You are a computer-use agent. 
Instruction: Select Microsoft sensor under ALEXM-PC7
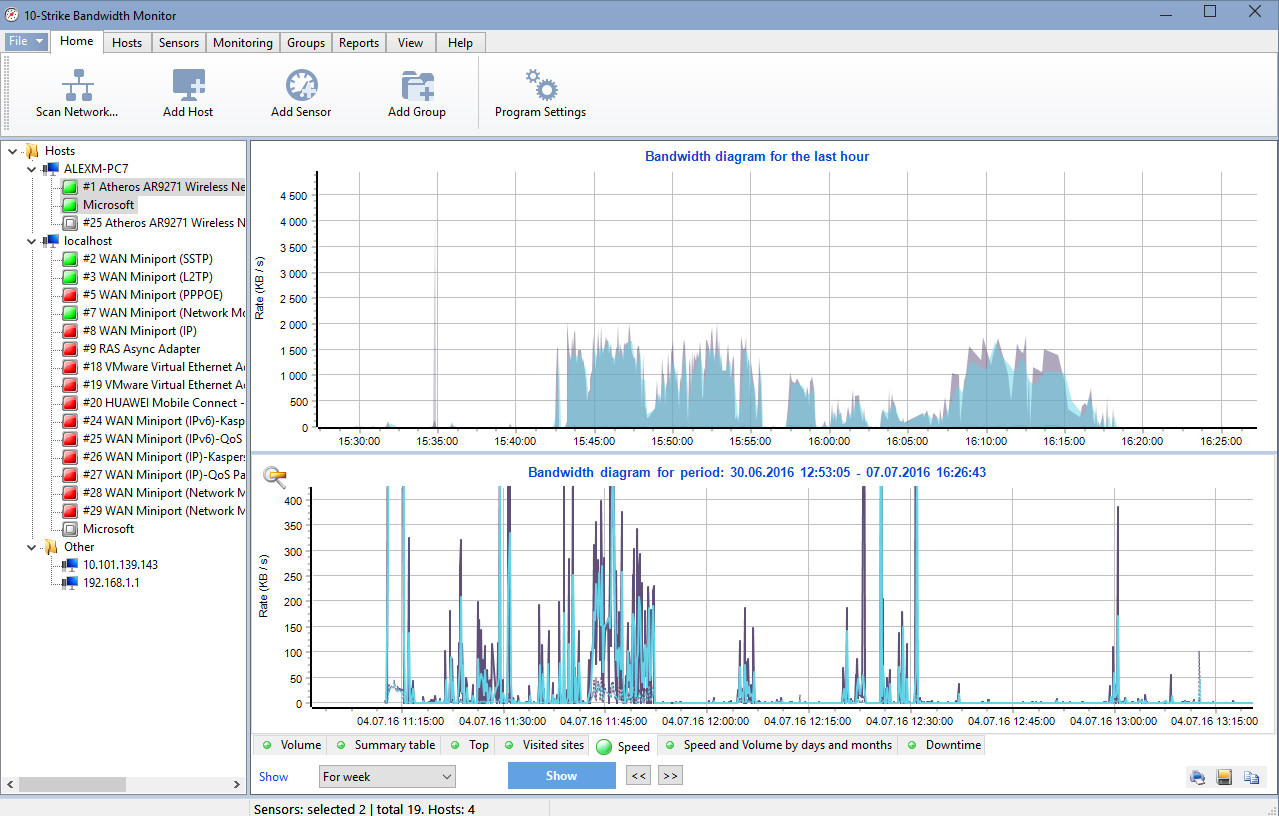click(x=108, y=205)
